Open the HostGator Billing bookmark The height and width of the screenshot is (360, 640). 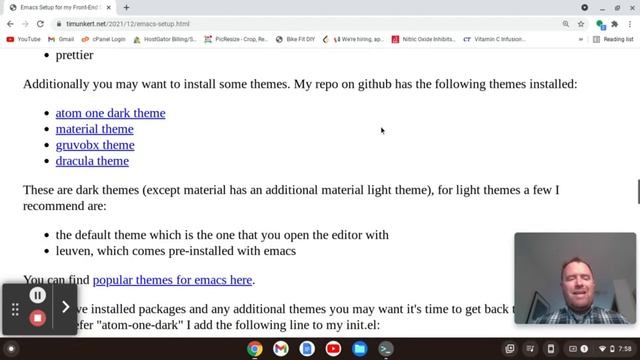click(x=165, y=39)
